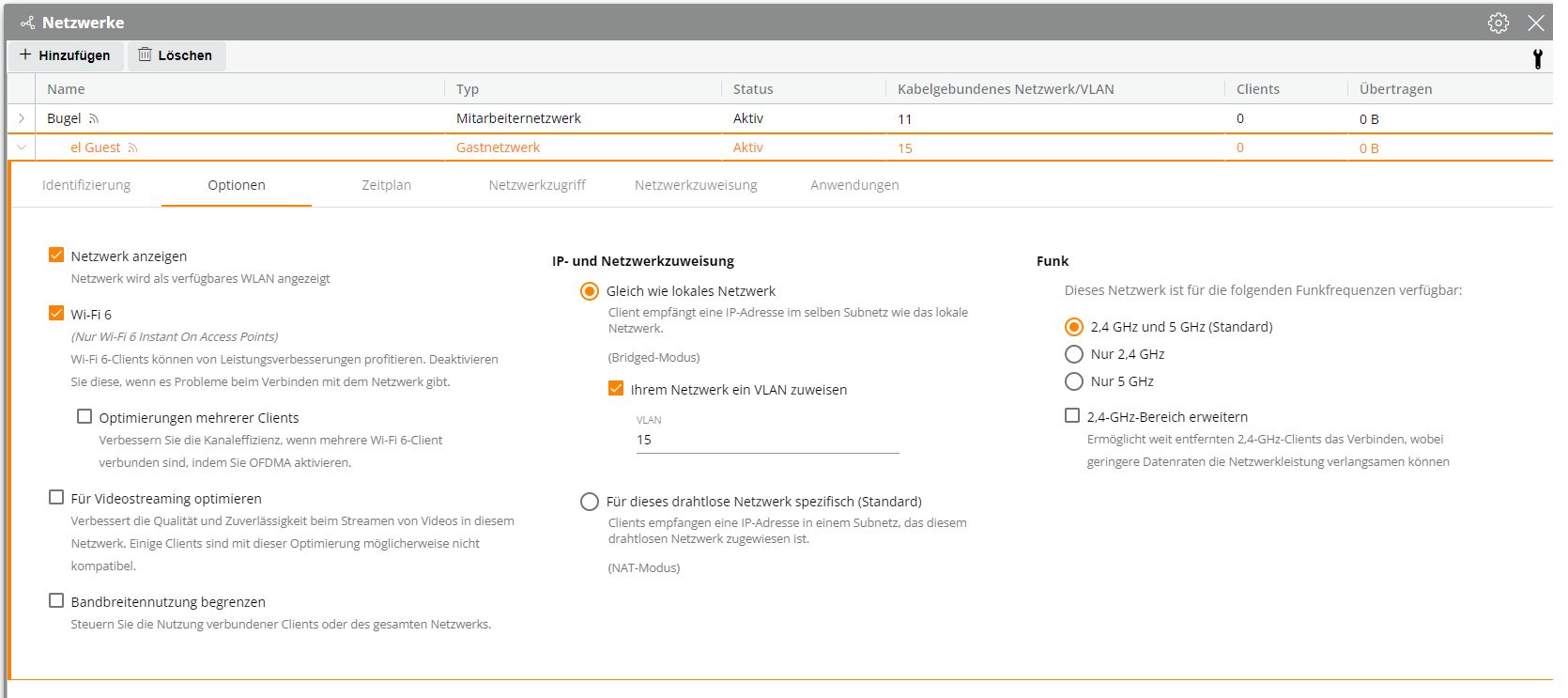Collapse the el Guest network row

(22, 147)
